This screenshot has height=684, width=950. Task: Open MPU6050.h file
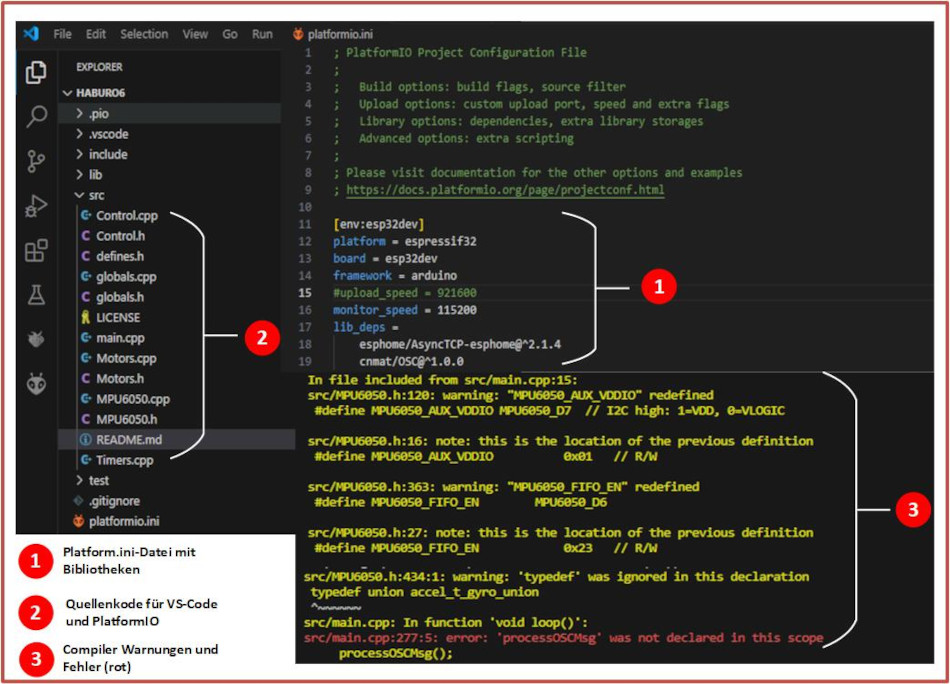[119, 419]
